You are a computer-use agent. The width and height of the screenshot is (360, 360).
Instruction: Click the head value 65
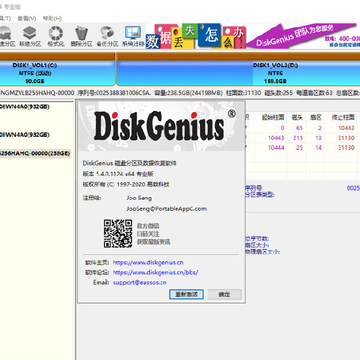(x=299, y=128)
